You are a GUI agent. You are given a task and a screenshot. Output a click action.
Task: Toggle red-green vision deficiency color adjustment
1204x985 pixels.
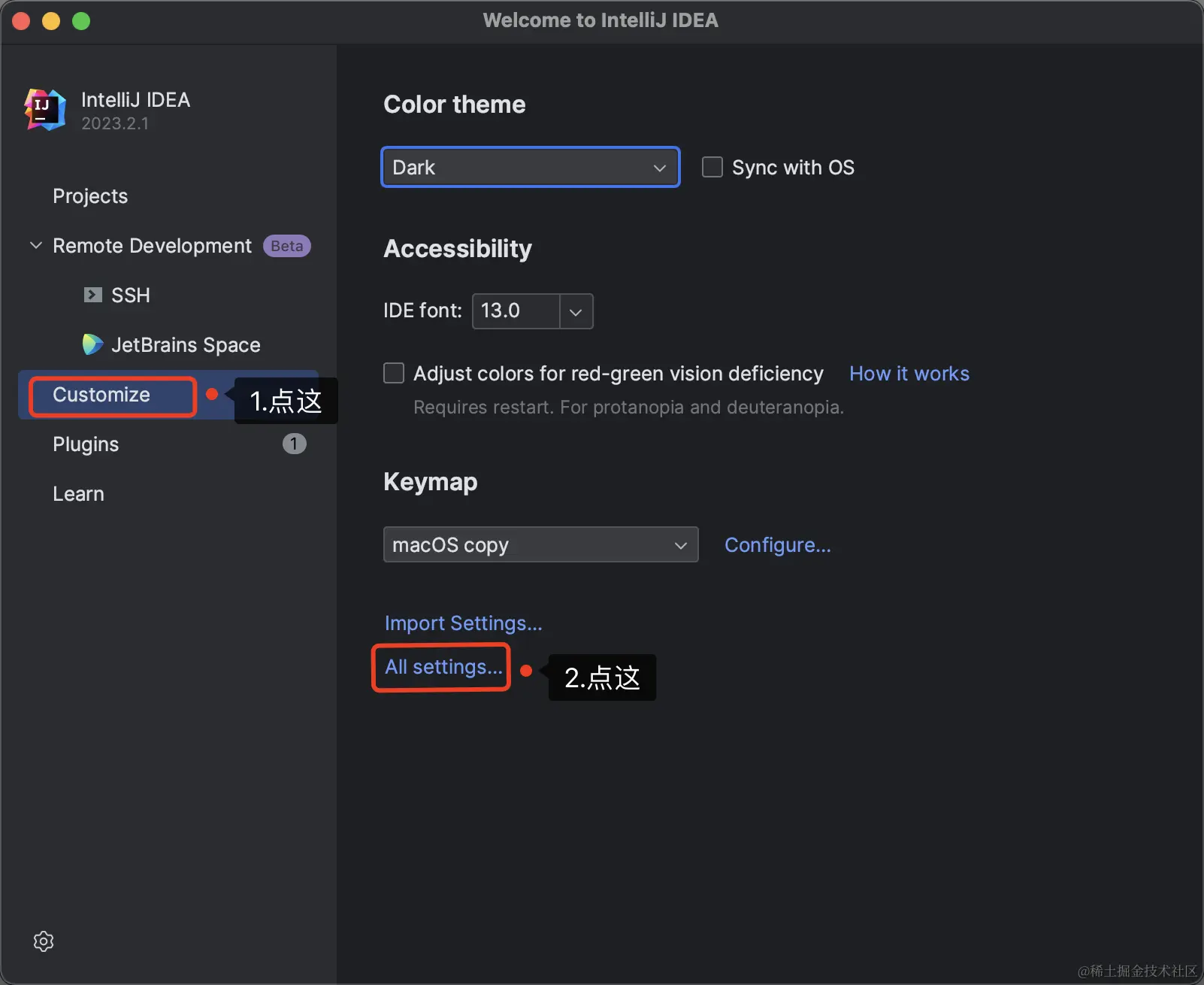point(394,373)
